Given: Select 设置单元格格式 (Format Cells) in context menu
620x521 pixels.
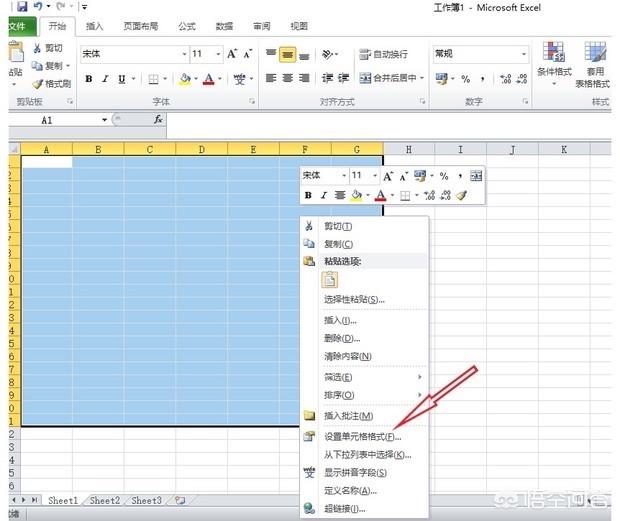Looking at the screenshot, I should (x=362, y=436).
